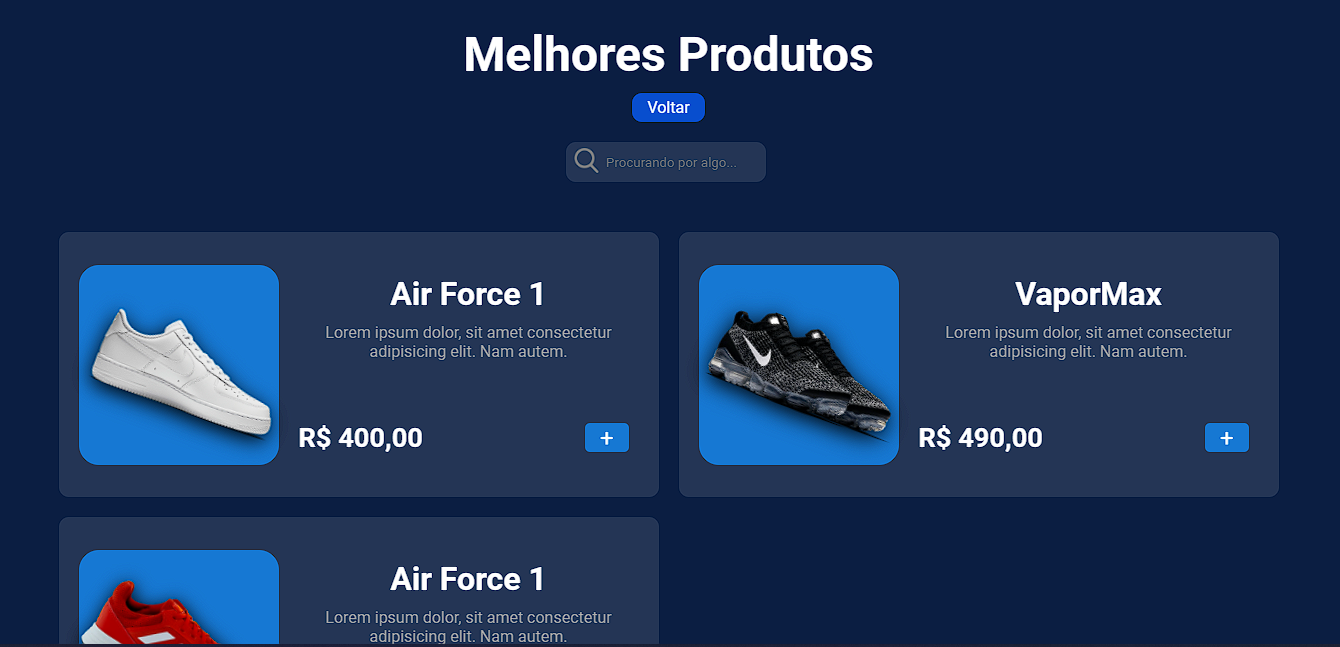This screenshot has height=647, width=1340.
Task: Click the R$ 400,00 price label
Action: point(361,438)
